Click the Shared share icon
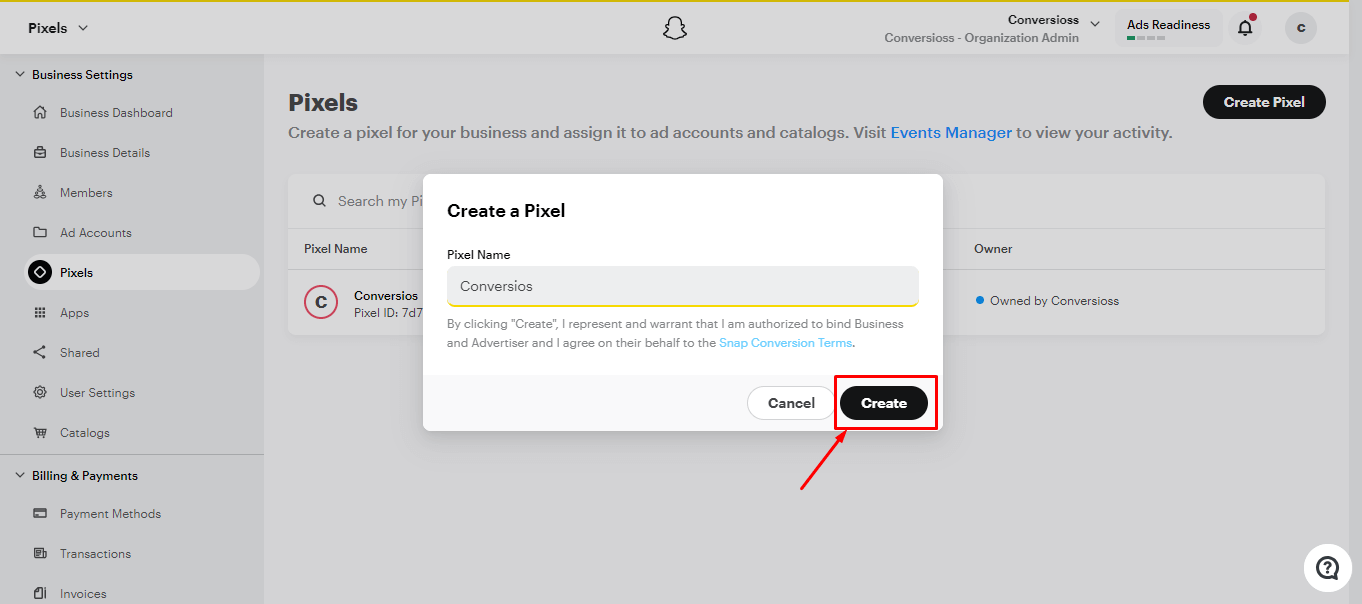1362x604 pixels. pos(40,352)
